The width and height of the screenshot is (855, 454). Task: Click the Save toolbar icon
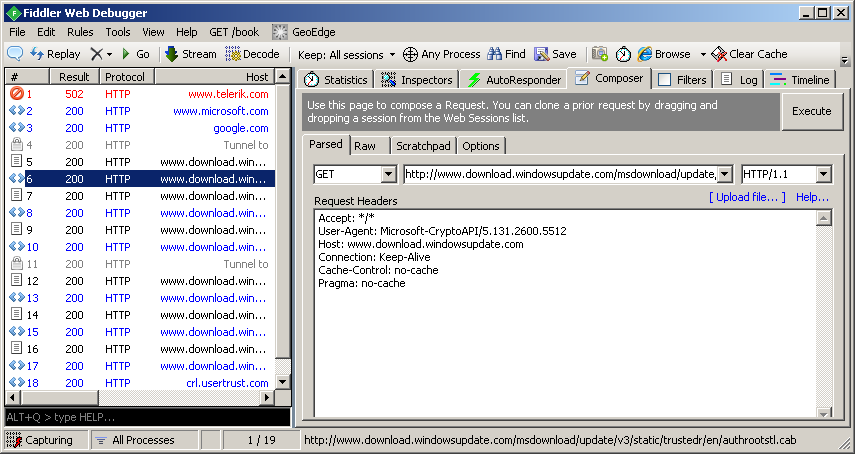point(542,54)
